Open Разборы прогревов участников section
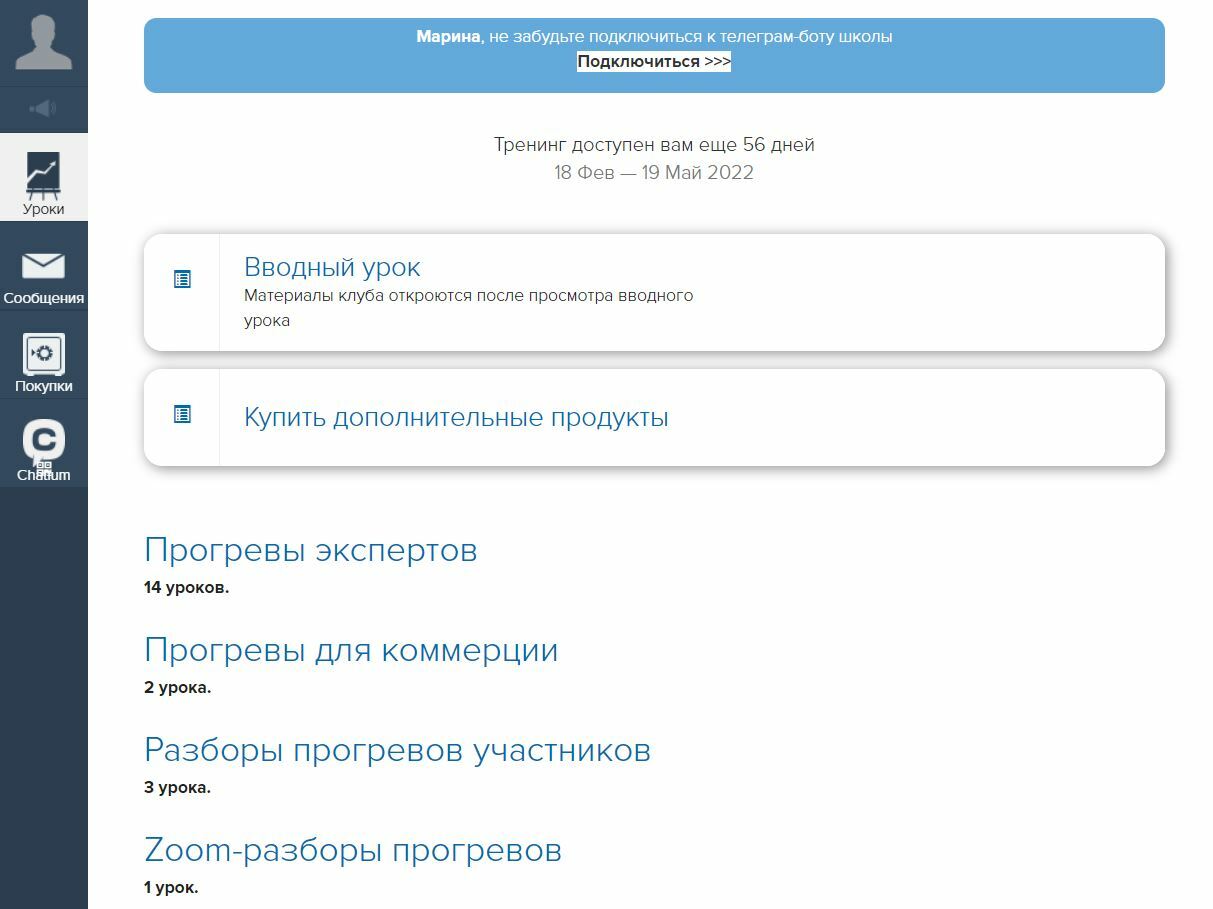Screen dimensions: 1213x909 tap(397, 750)
